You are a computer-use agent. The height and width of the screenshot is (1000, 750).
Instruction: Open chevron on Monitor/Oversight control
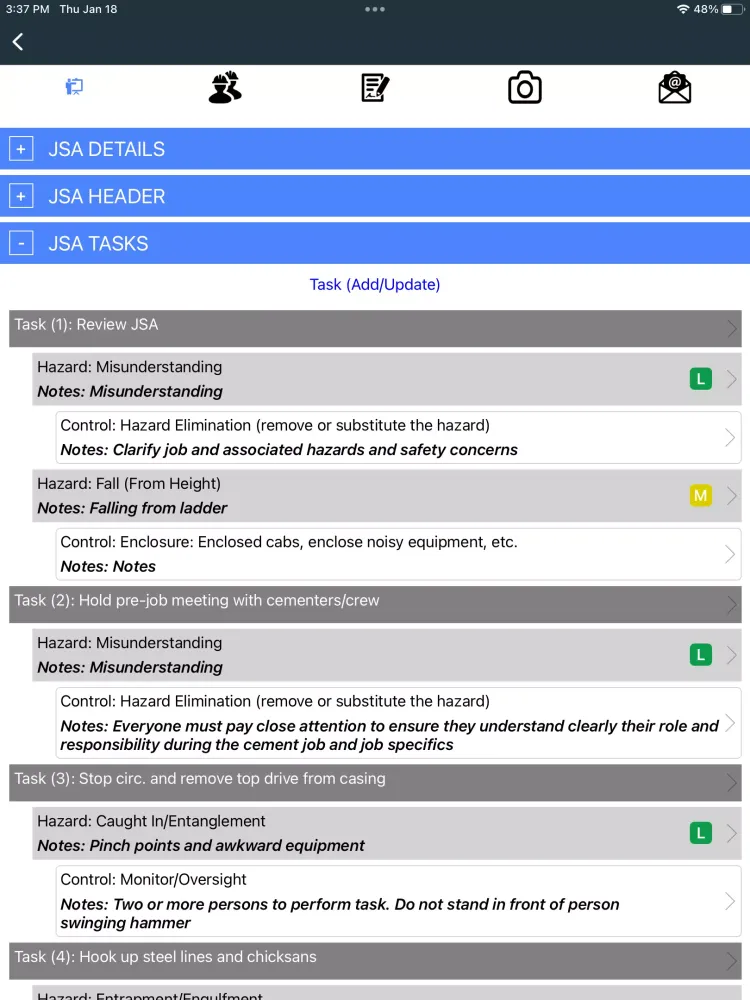coord(730,901)
